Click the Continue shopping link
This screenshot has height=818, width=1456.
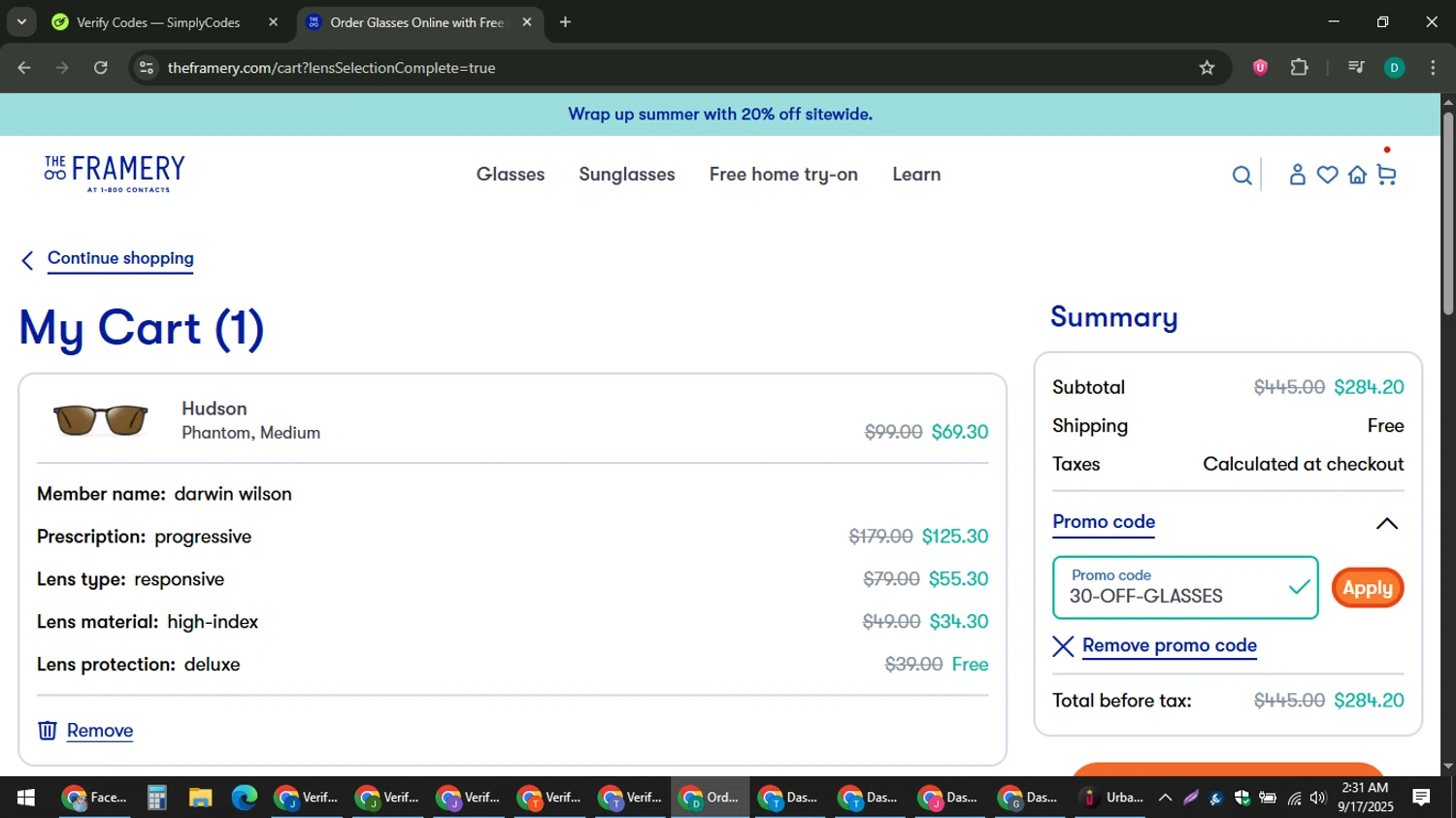tap(120, 259)
